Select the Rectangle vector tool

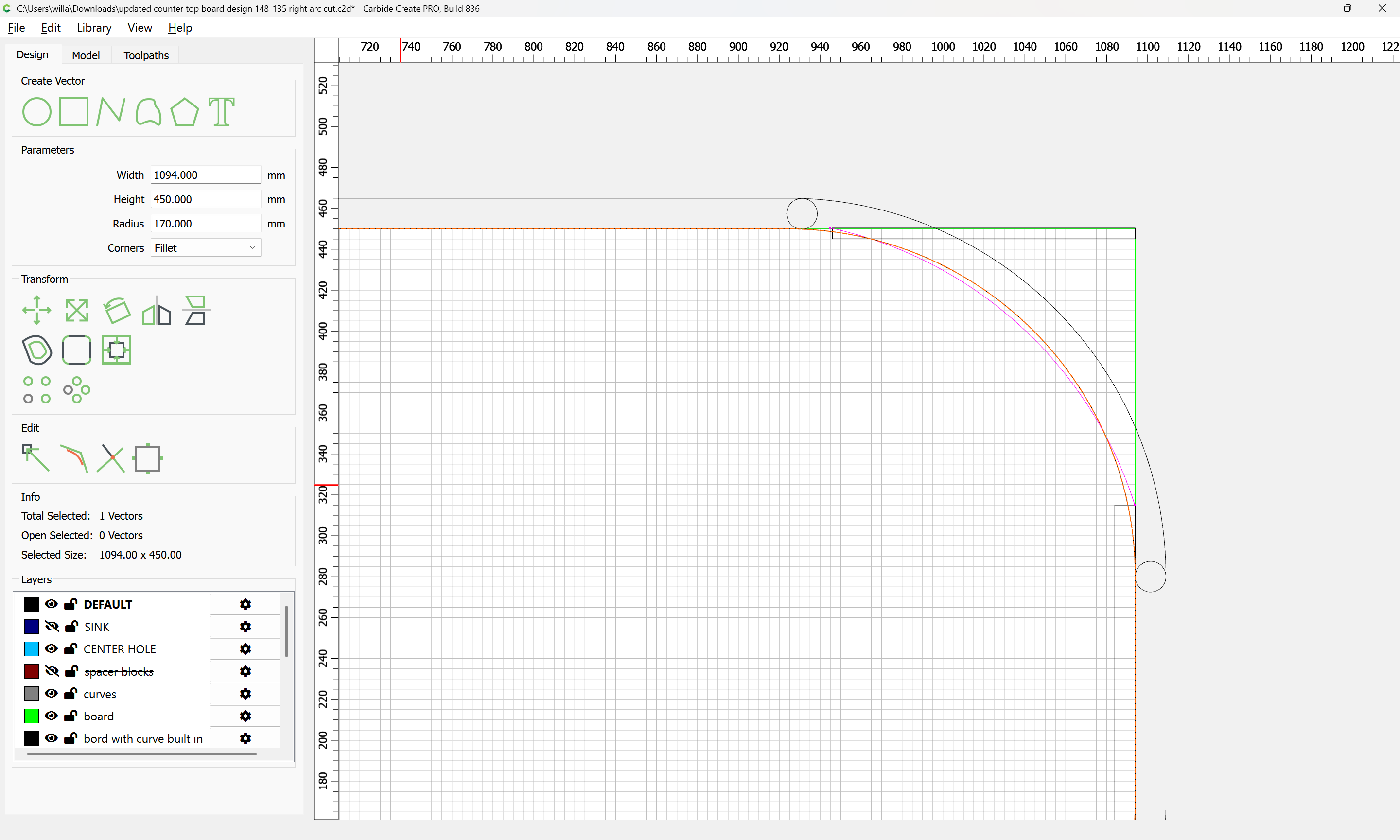74,111
